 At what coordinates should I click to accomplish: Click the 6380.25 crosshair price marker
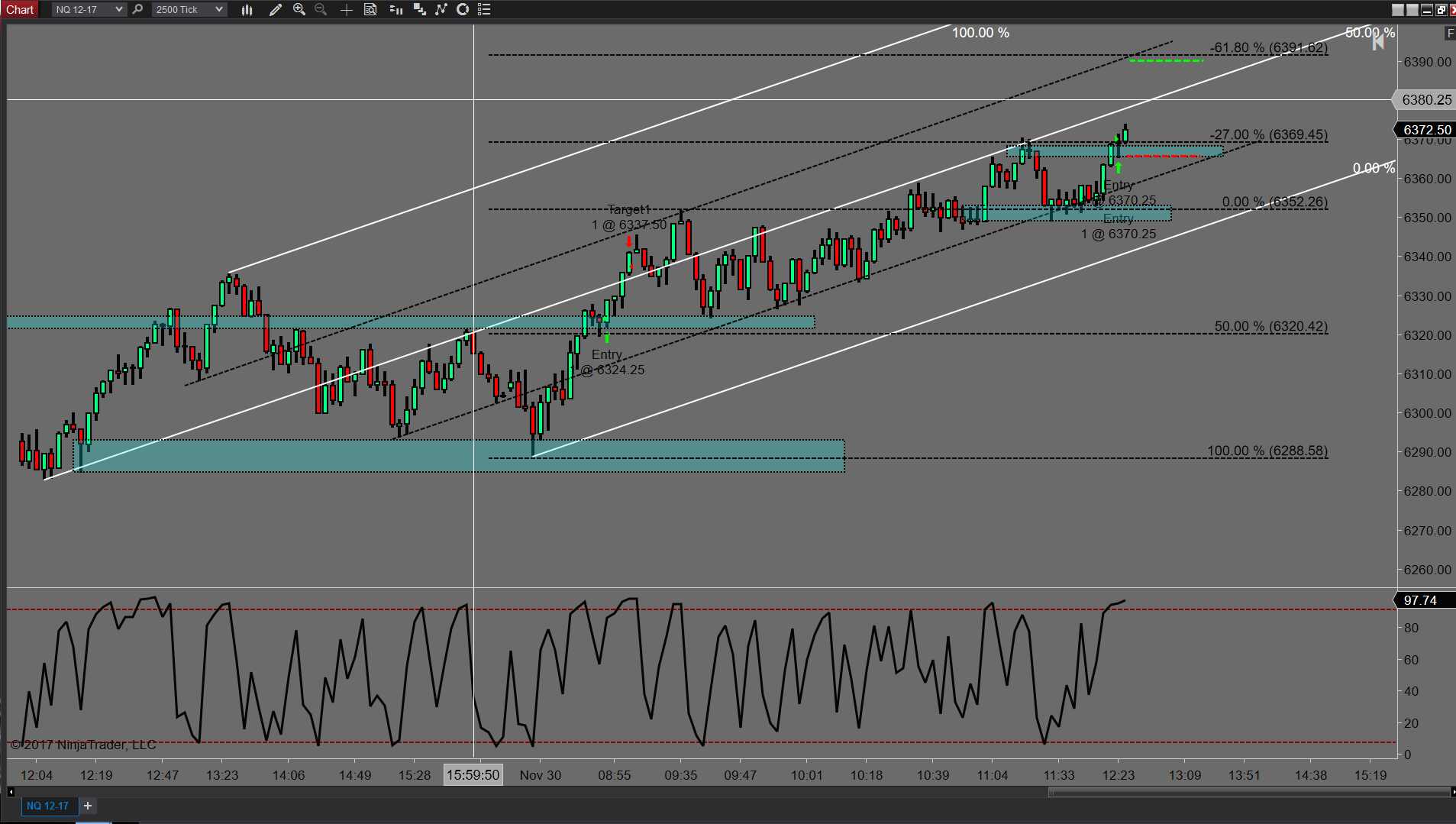pos(1425,100)
